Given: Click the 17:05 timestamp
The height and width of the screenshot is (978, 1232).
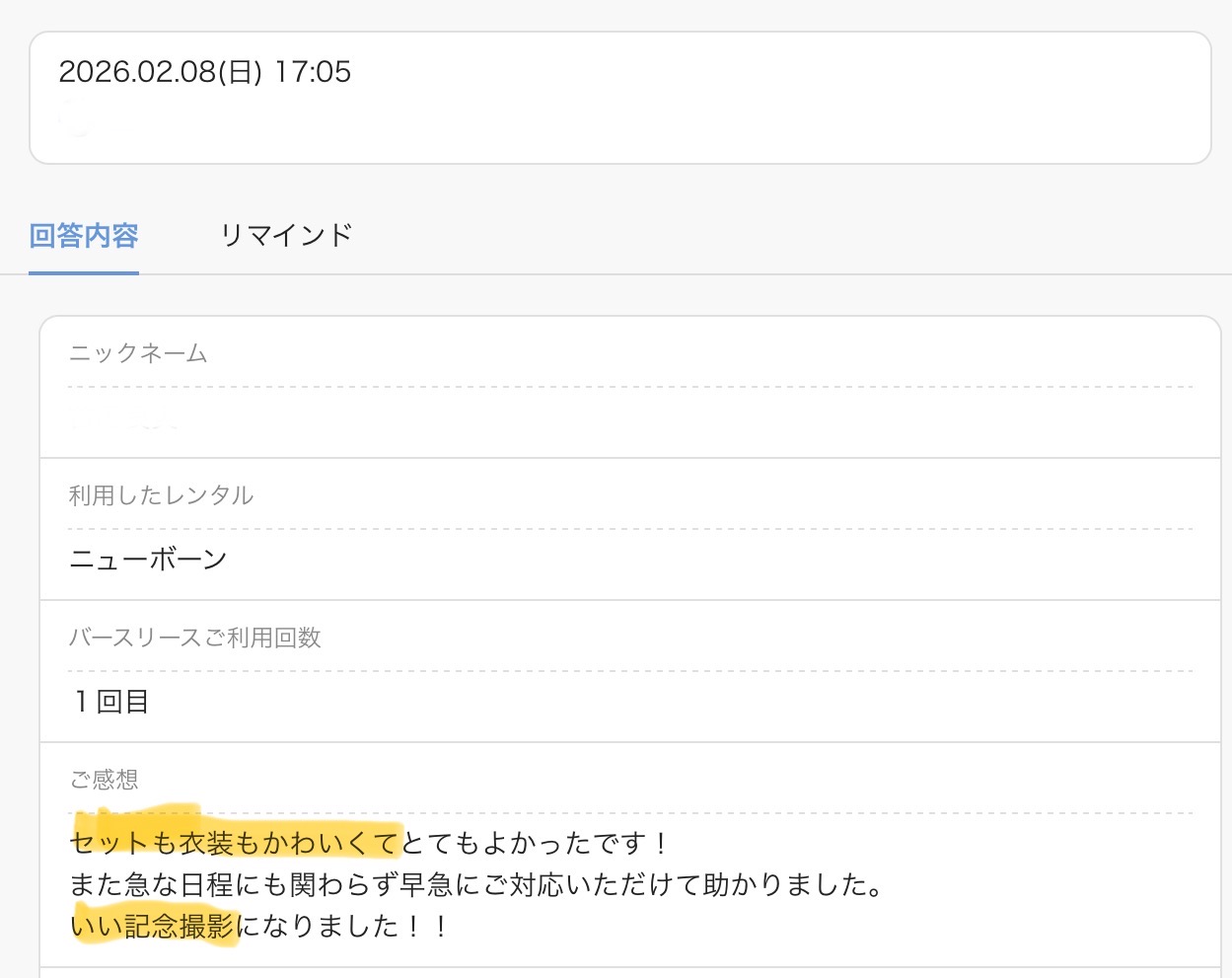Looking at the screenshot, I should pyautogui.click(x=313, y=72).
